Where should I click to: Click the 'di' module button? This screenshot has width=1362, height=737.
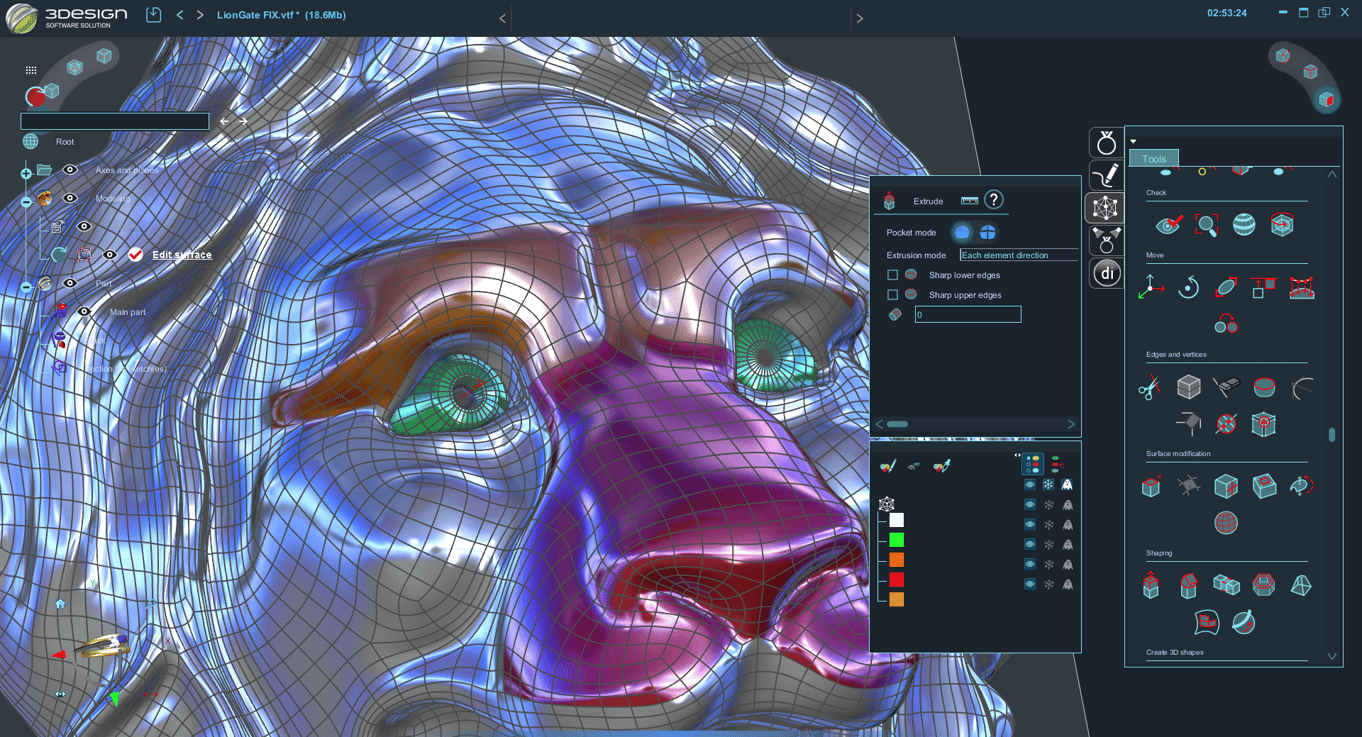(x=1105, y=273)
